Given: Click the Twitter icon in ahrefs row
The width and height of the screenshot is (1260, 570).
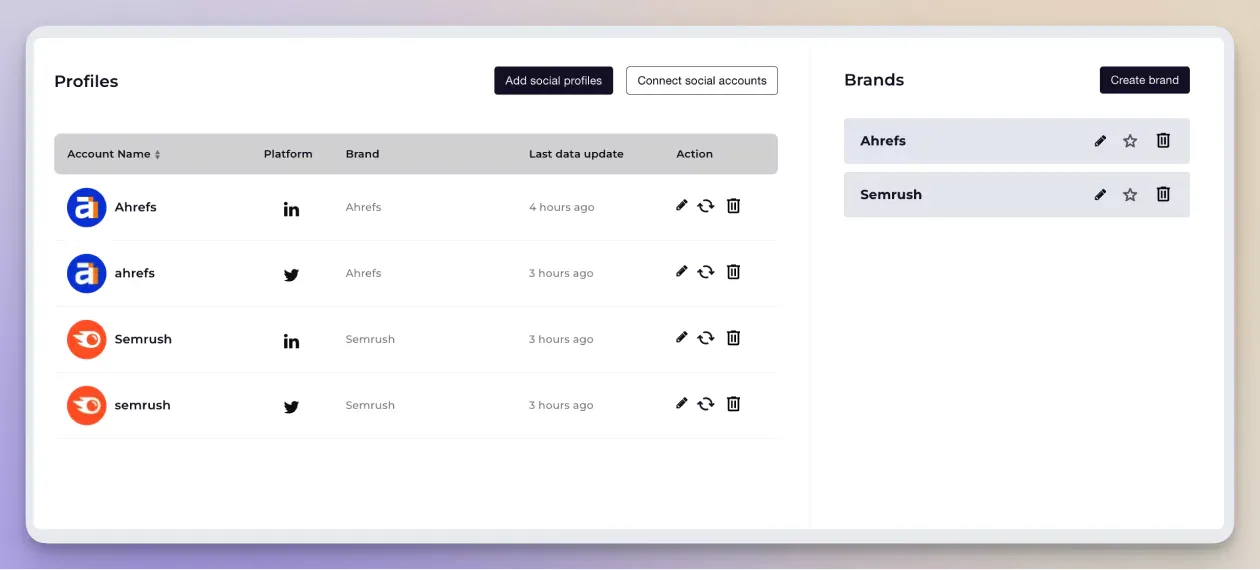Looking at the screenshot, I should click(291, 275).
